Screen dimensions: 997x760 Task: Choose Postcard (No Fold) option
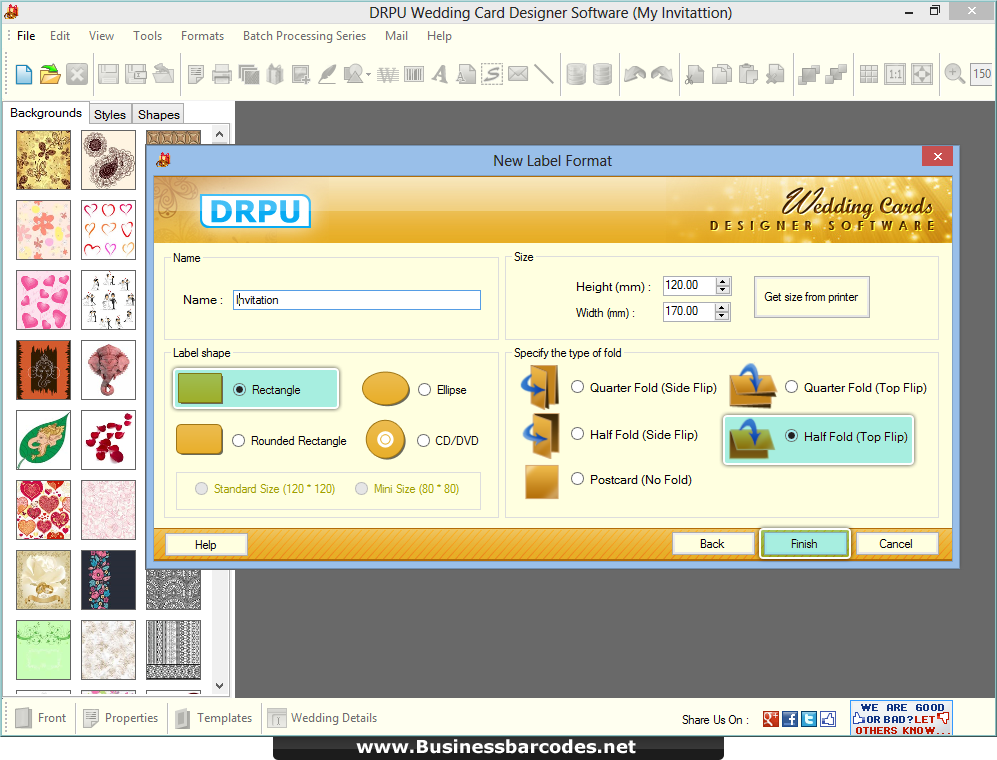pyautogui.click(x=577, y=479)
